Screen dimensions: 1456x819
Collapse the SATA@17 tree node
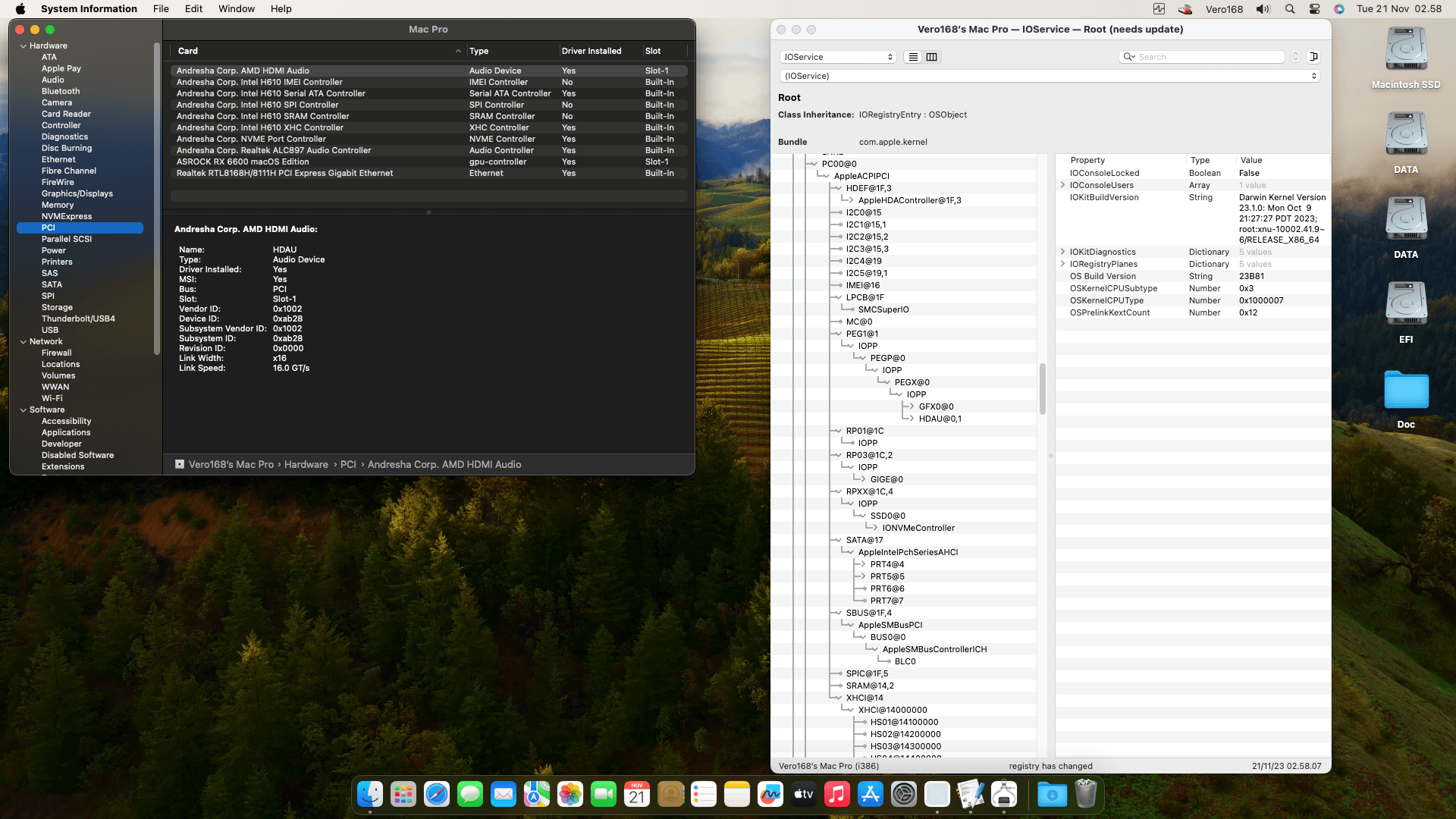[x=838, y=540]
